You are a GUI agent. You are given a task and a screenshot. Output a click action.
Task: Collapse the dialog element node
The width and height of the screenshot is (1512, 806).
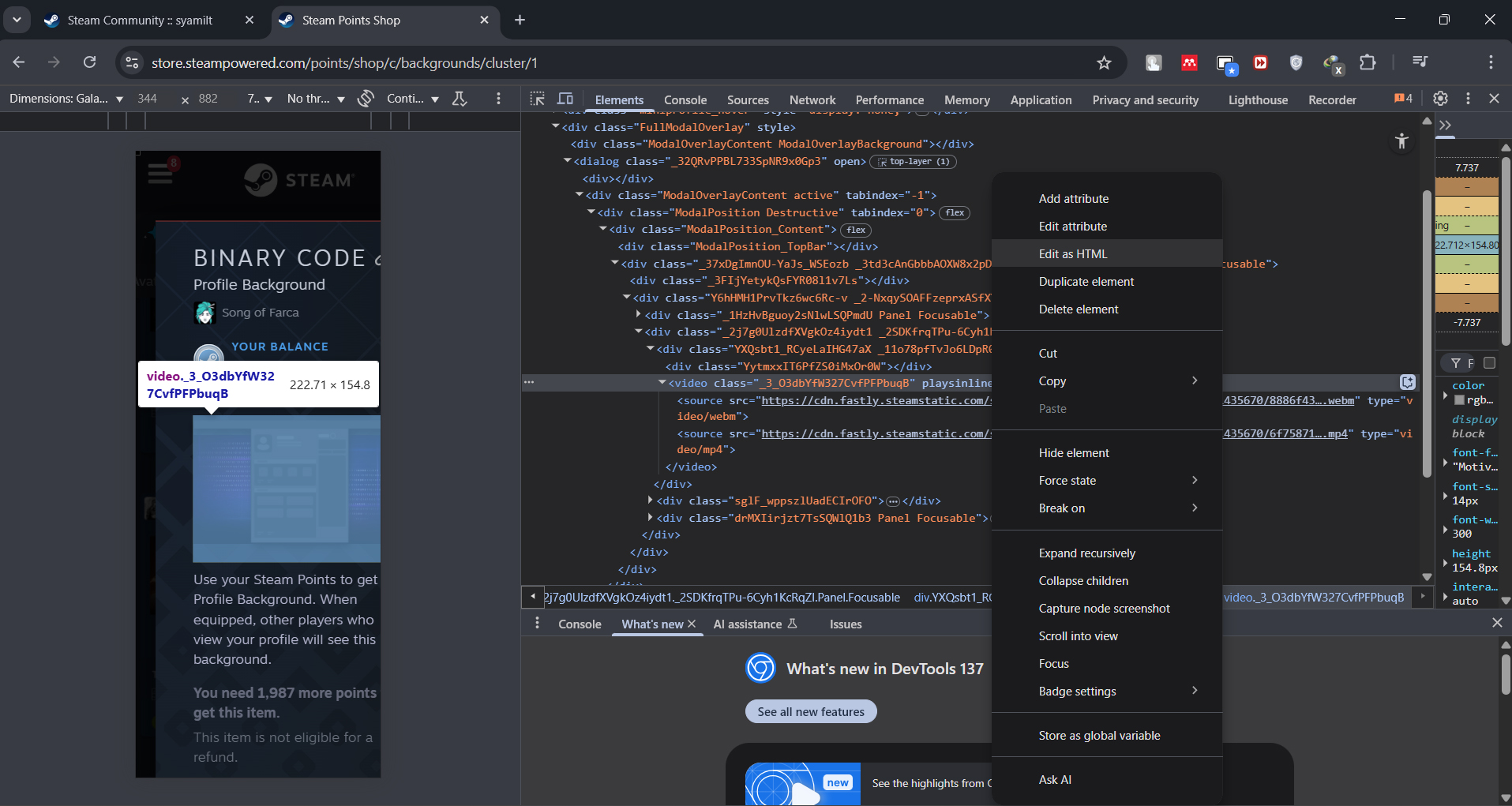tap(568, 161)
